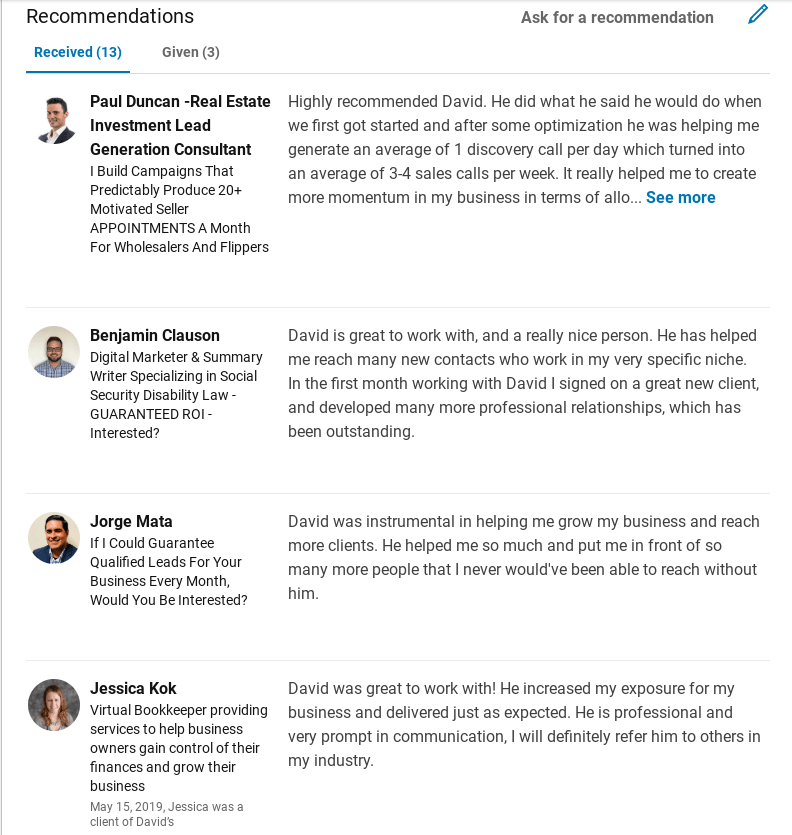Open Jorge Mata's profile photo

click(54, 538)
